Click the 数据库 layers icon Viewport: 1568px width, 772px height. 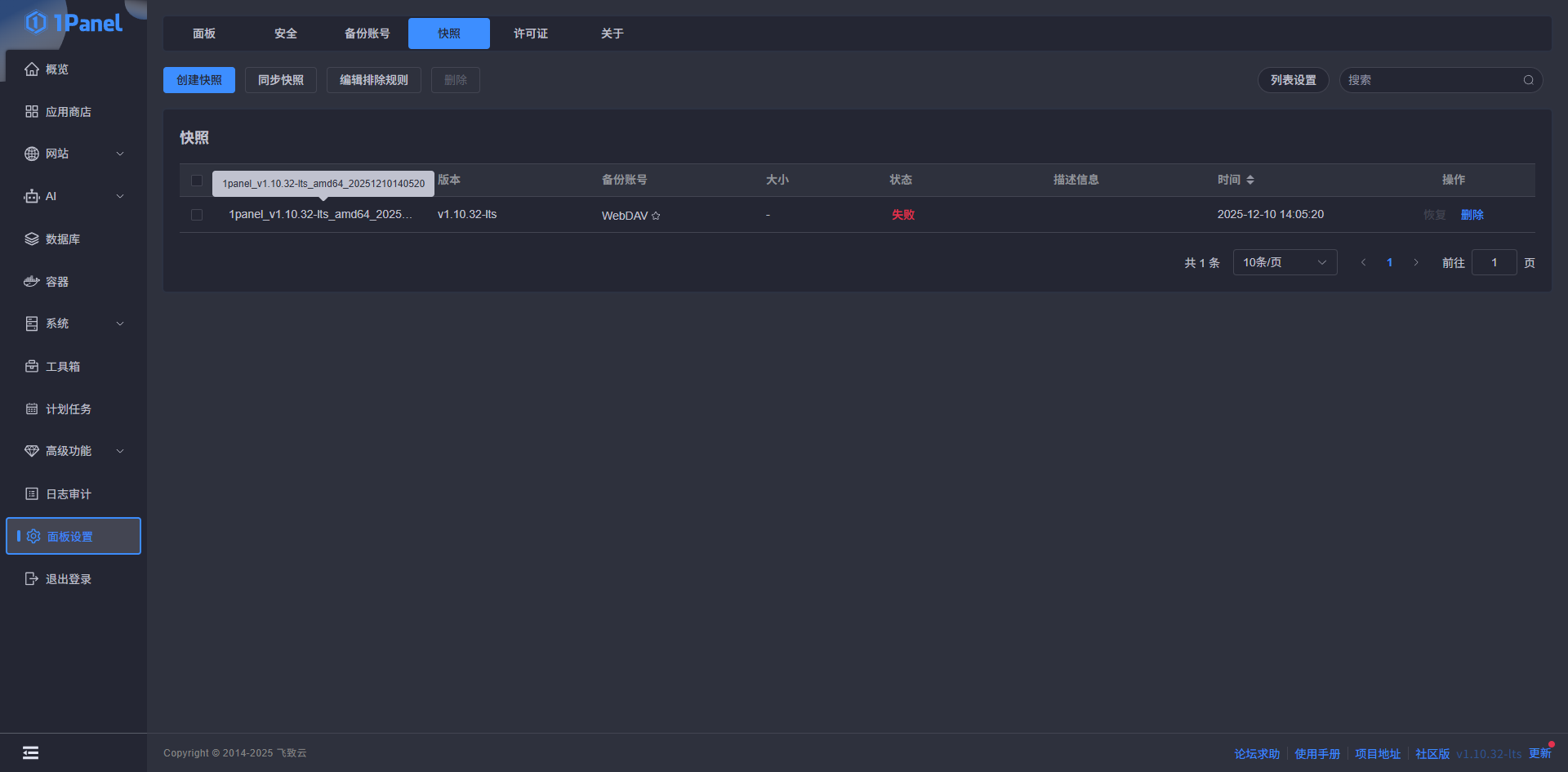pyautogui.click(x=32, y=239)
